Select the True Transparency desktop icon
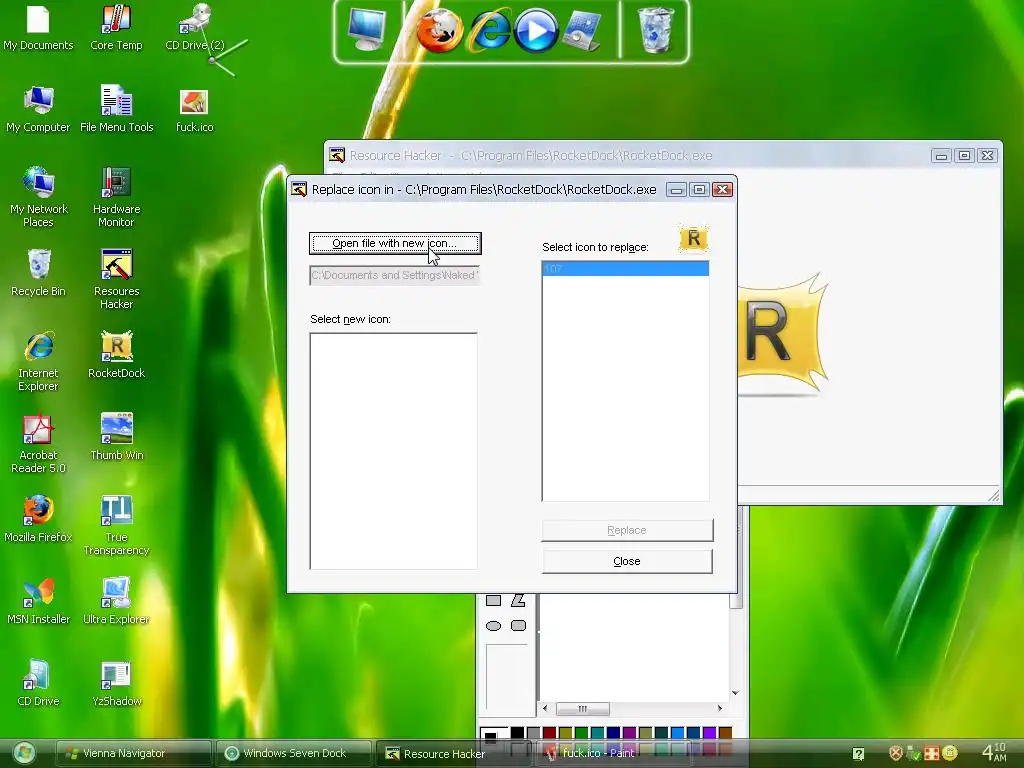Image resolution: width=1024 pixels, height=768 pixels. tap(116, 526)
